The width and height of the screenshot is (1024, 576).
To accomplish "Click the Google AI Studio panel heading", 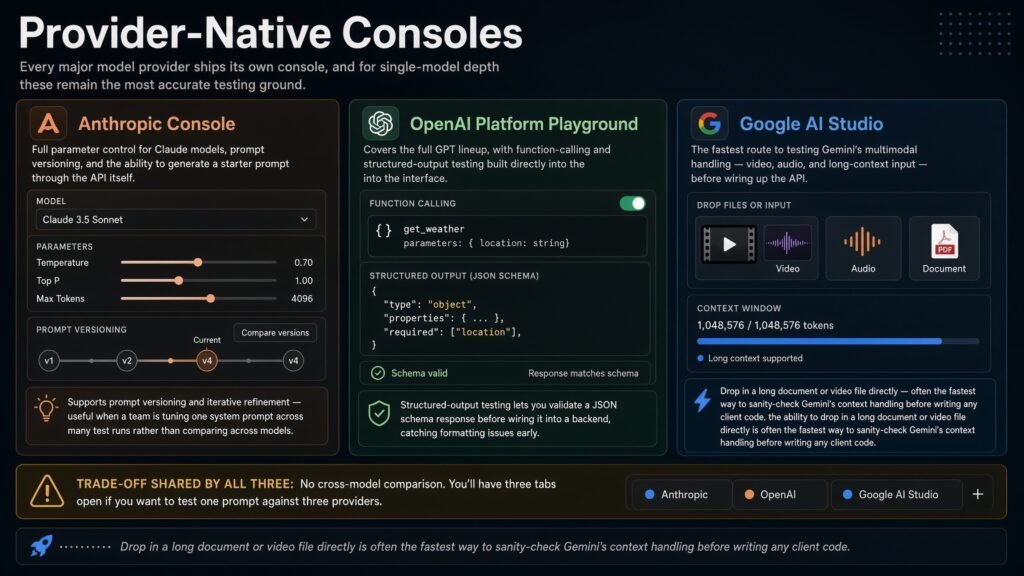I will [811, 123].
